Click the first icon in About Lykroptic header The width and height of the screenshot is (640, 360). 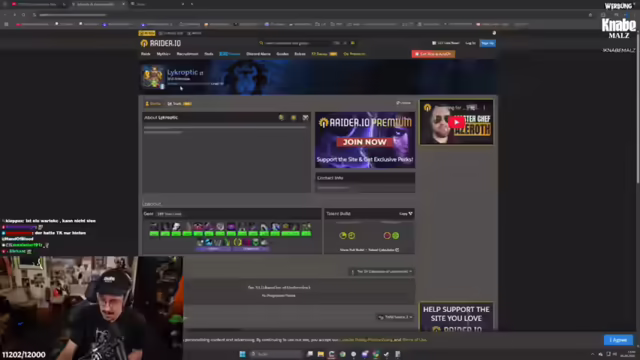point(281,118)
